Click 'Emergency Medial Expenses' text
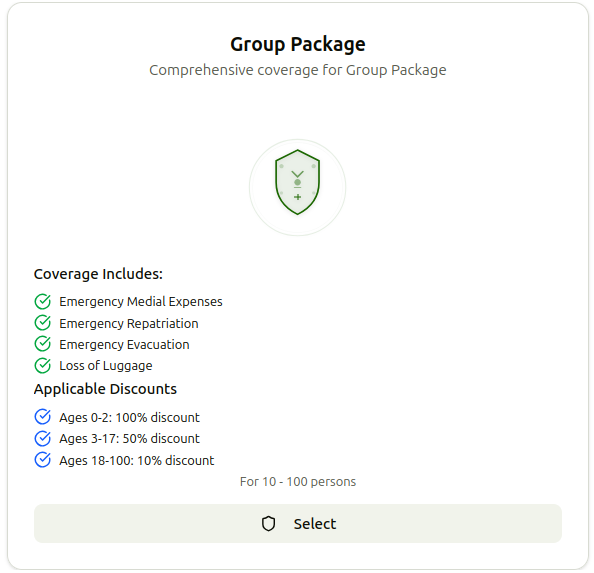Image resolution: width=594 pixels, height=573 pixels. click(x=141, y=302)
